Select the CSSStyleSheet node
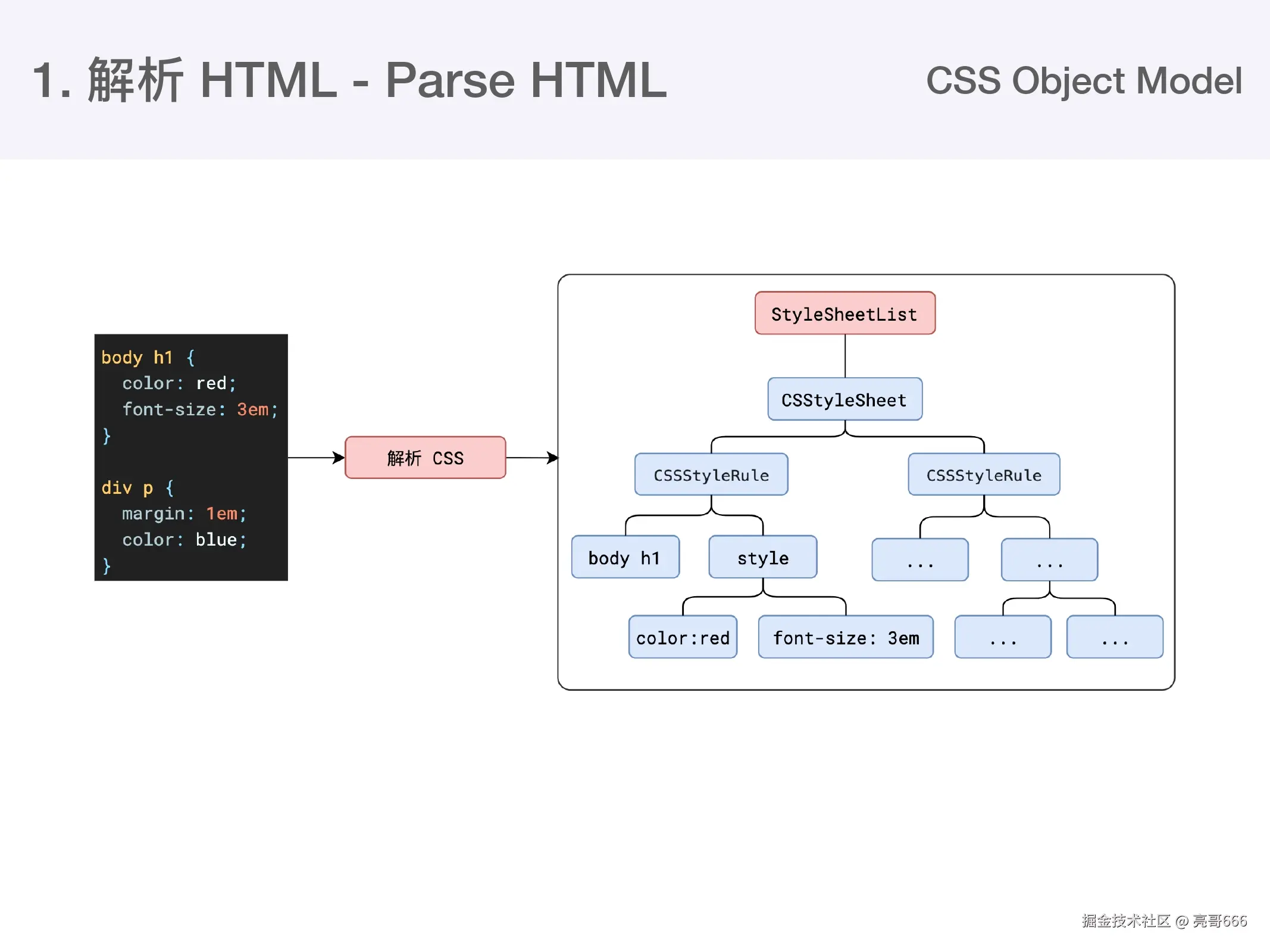Image resolution: width=1270 pixels, height=952 pixels. point(844,400)
